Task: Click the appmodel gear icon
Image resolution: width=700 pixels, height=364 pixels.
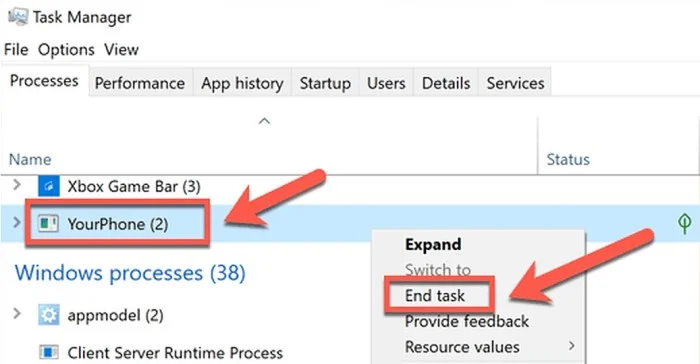Action: coord(49,315)
